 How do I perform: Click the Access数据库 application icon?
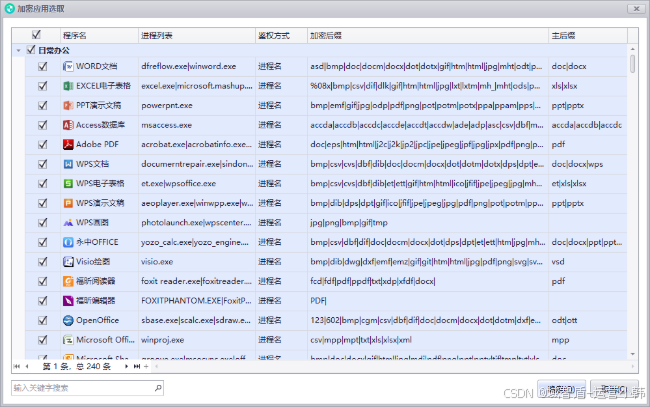coord(68,125)
